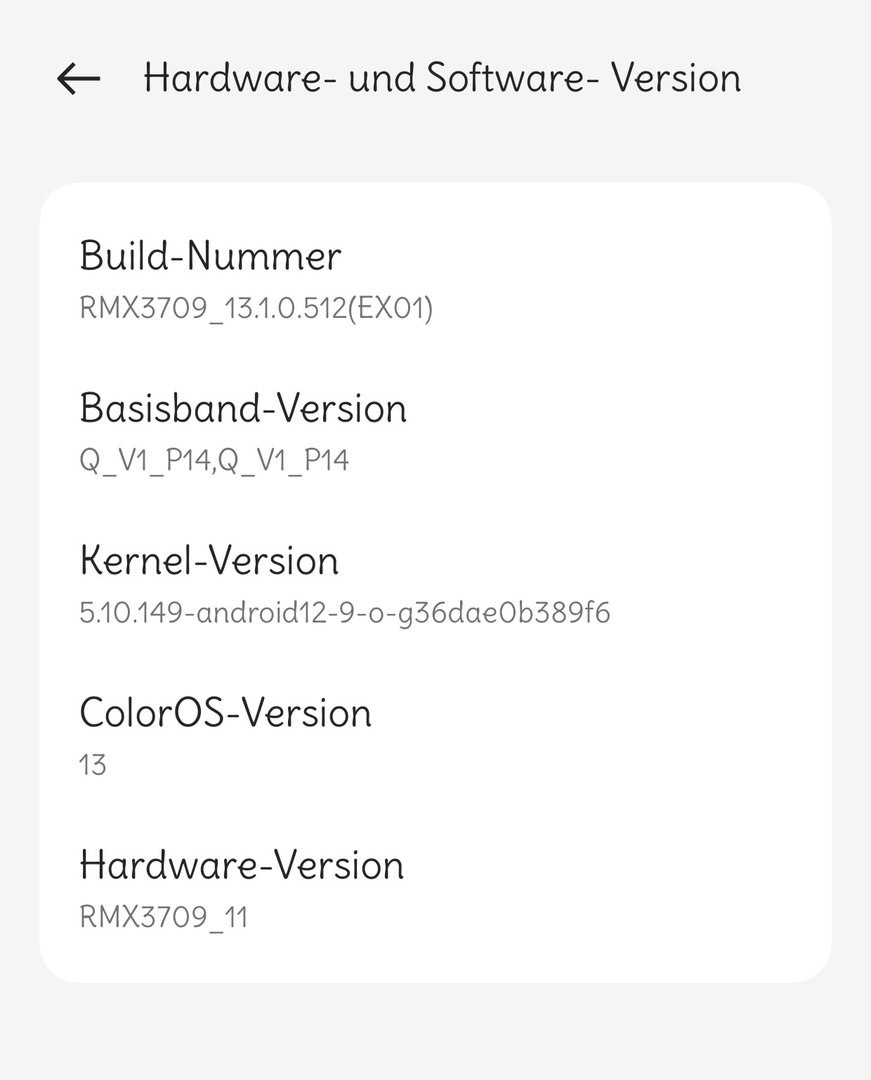Tap the Build-Nummer heading
The image size is (871, 1080).
point(210,256)
